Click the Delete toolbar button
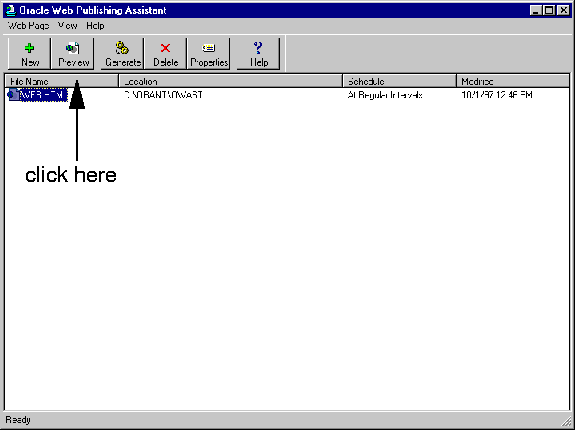Viewport: 575px width, 430px height. click(165, 54)
